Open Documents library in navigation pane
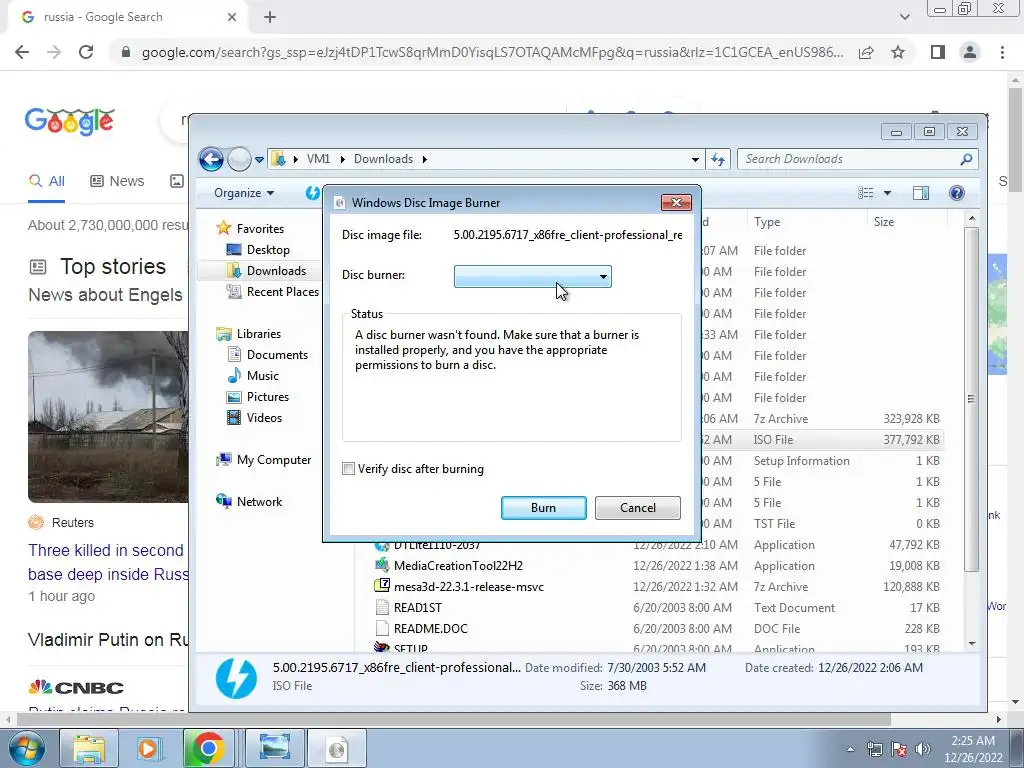Image resolution: width=1024 pixels, height=768 pixels. pos(277,355)
